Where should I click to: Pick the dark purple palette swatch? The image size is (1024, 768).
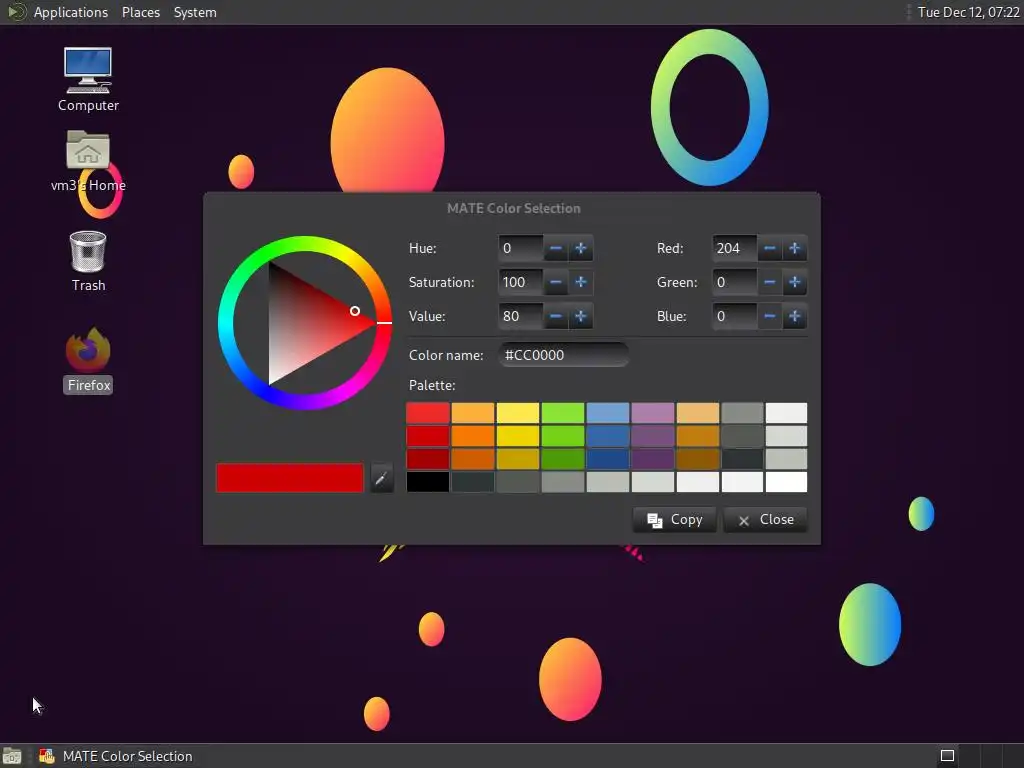click(652, 459)
